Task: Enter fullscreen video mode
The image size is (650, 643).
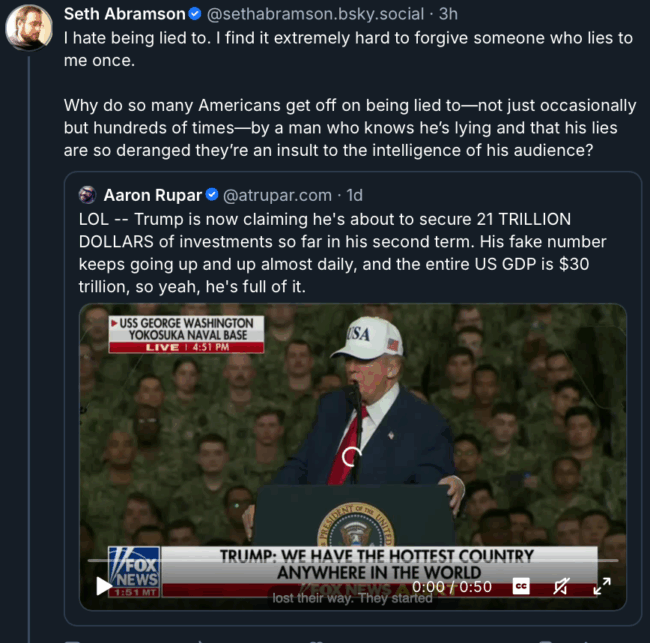Action: (x=602, y=587)
